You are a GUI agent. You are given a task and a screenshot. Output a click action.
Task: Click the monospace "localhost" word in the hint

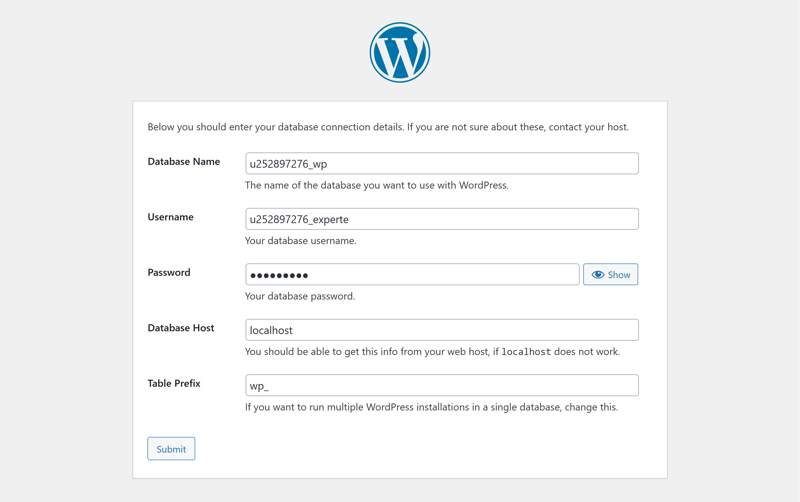[x=526, y=352]
